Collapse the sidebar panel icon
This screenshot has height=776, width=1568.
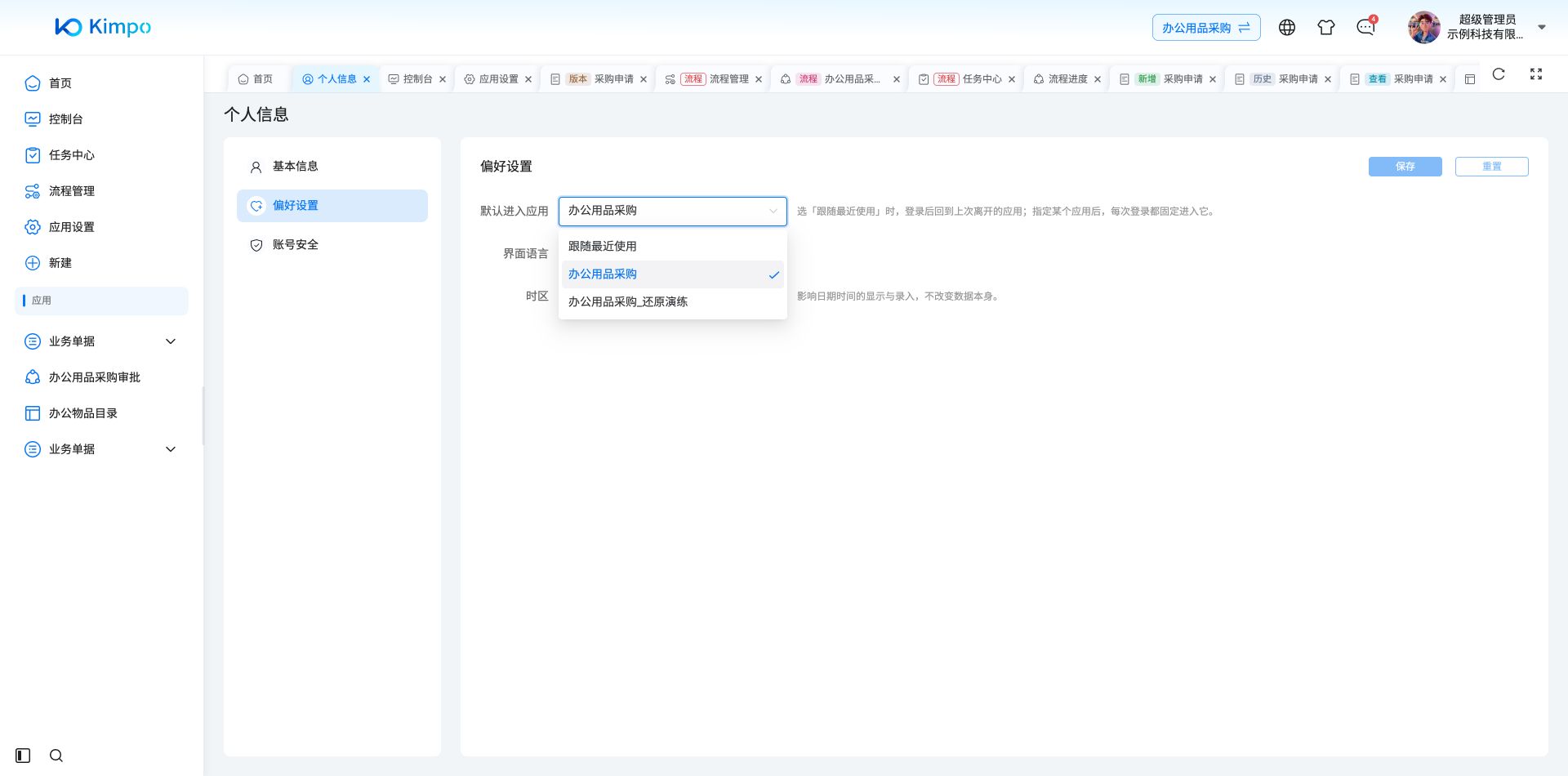23,756
